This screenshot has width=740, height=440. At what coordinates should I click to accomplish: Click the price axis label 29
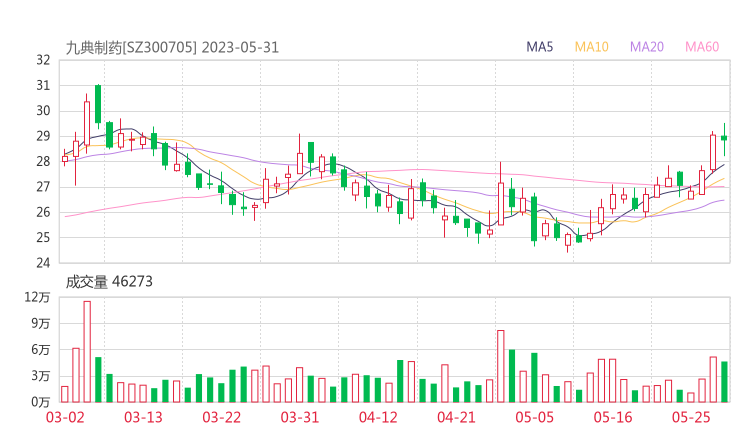tap(43, 136)
